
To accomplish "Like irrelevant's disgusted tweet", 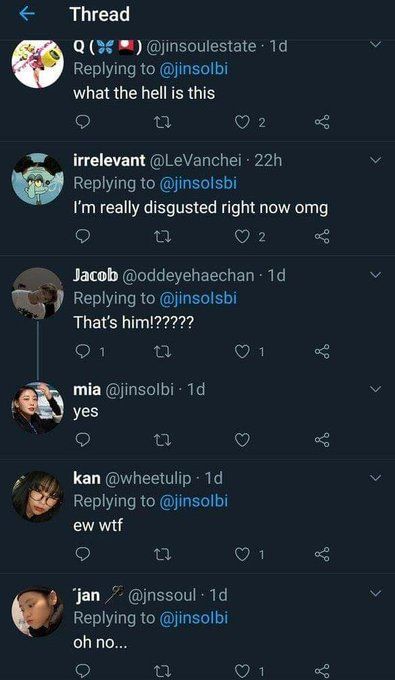I will click(250, 236).
